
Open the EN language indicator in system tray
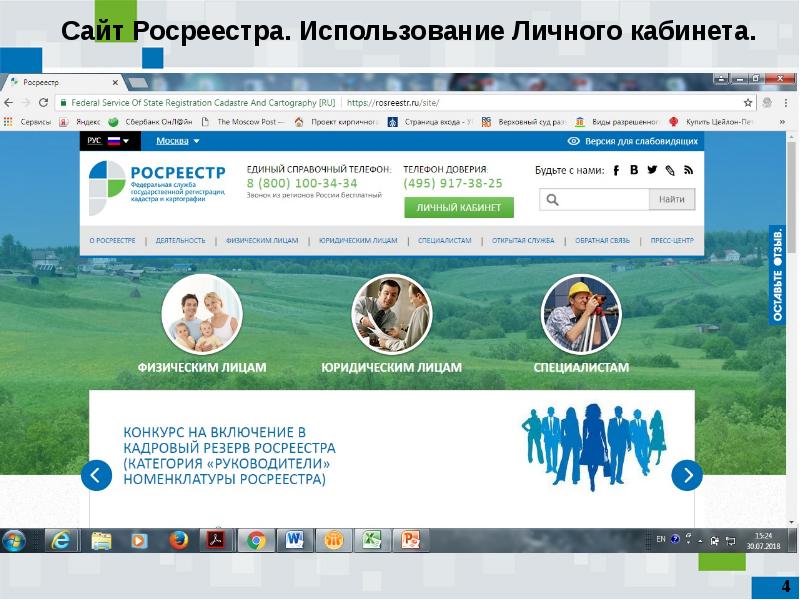click(661, 540)
